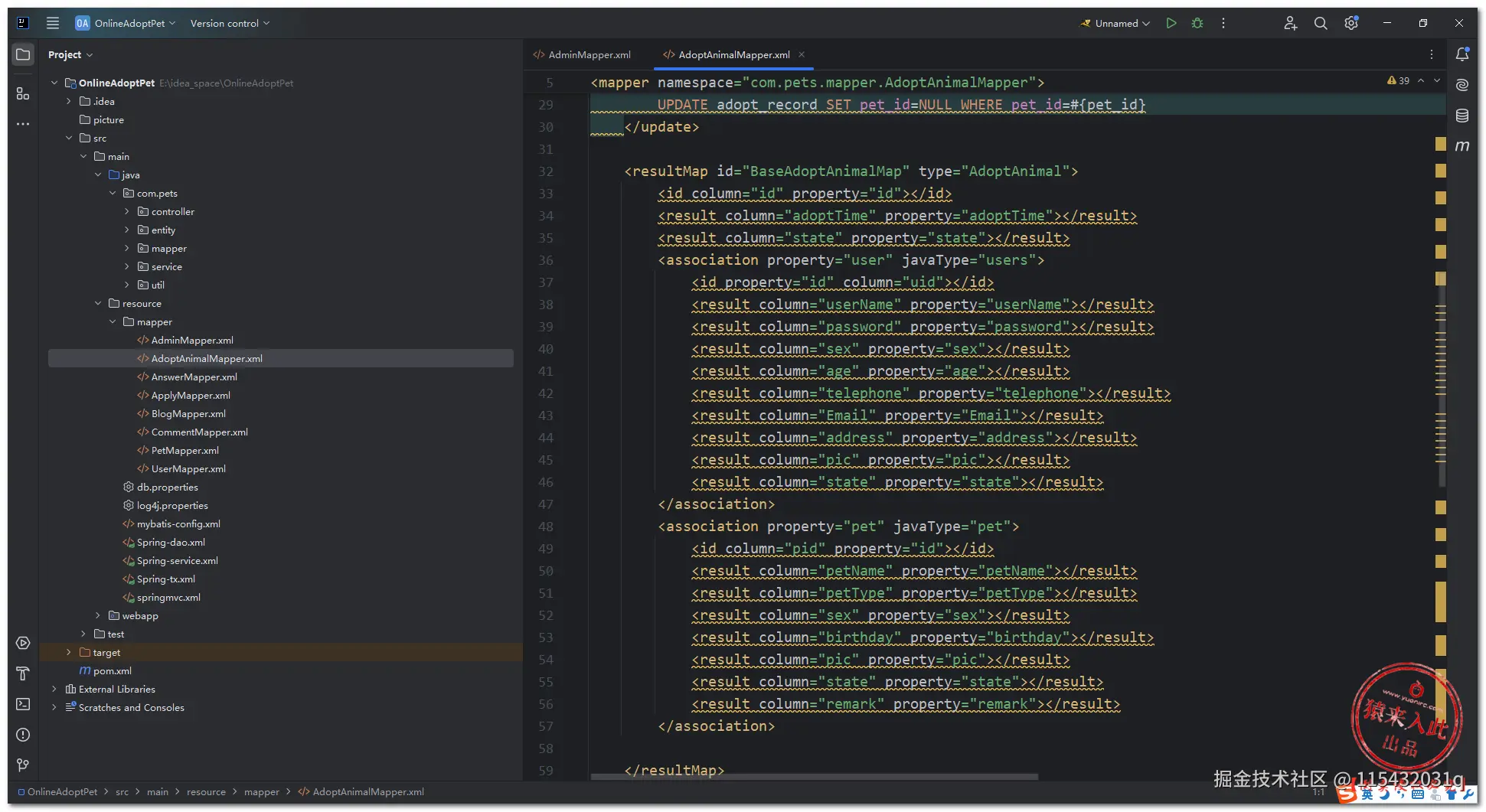Open the Maven tool window
The image size is (1486, 812).
(1462, 146)
